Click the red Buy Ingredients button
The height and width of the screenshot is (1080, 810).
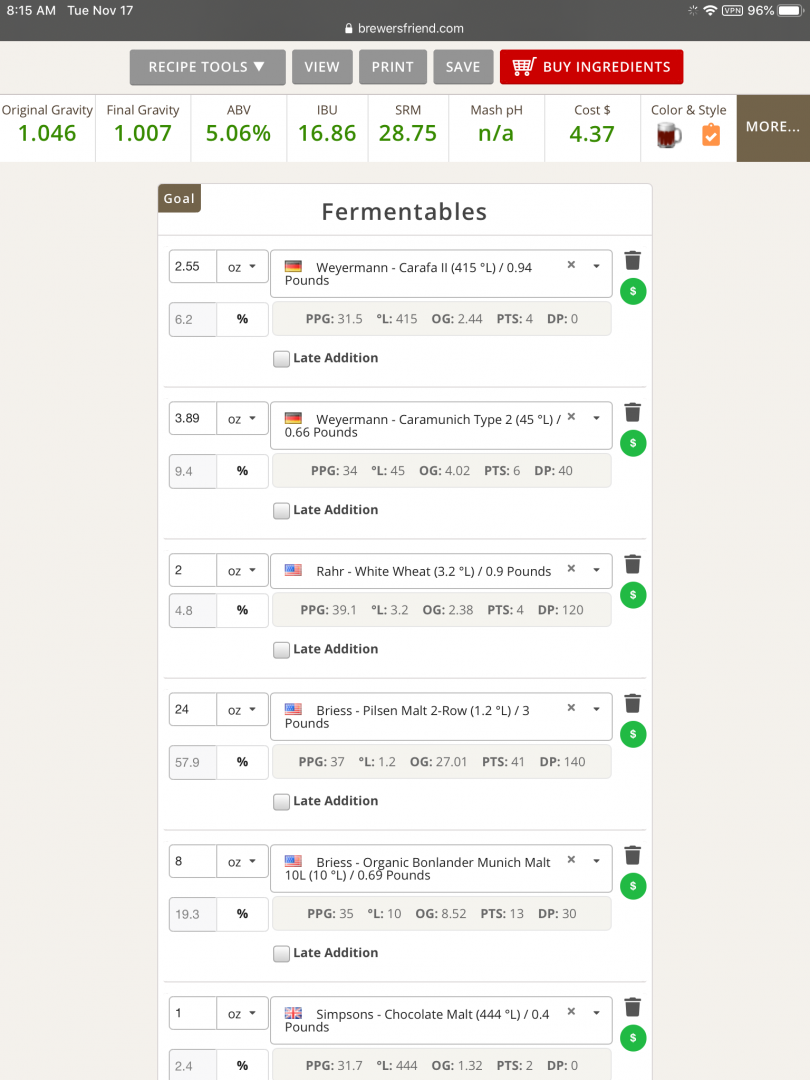coord(592,67)
